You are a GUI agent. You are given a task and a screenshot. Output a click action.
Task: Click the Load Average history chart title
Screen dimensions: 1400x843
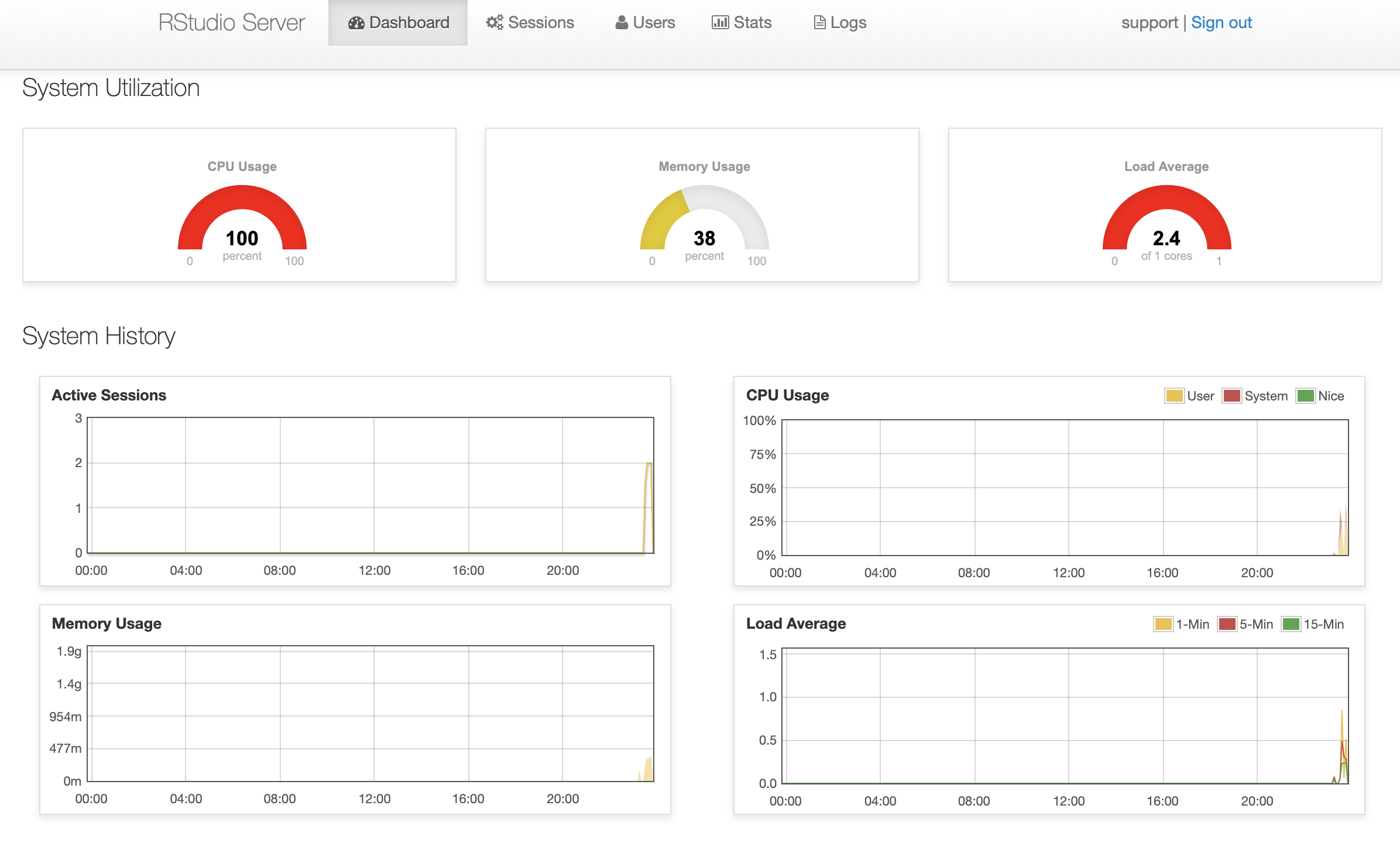(x=796, y=624)
